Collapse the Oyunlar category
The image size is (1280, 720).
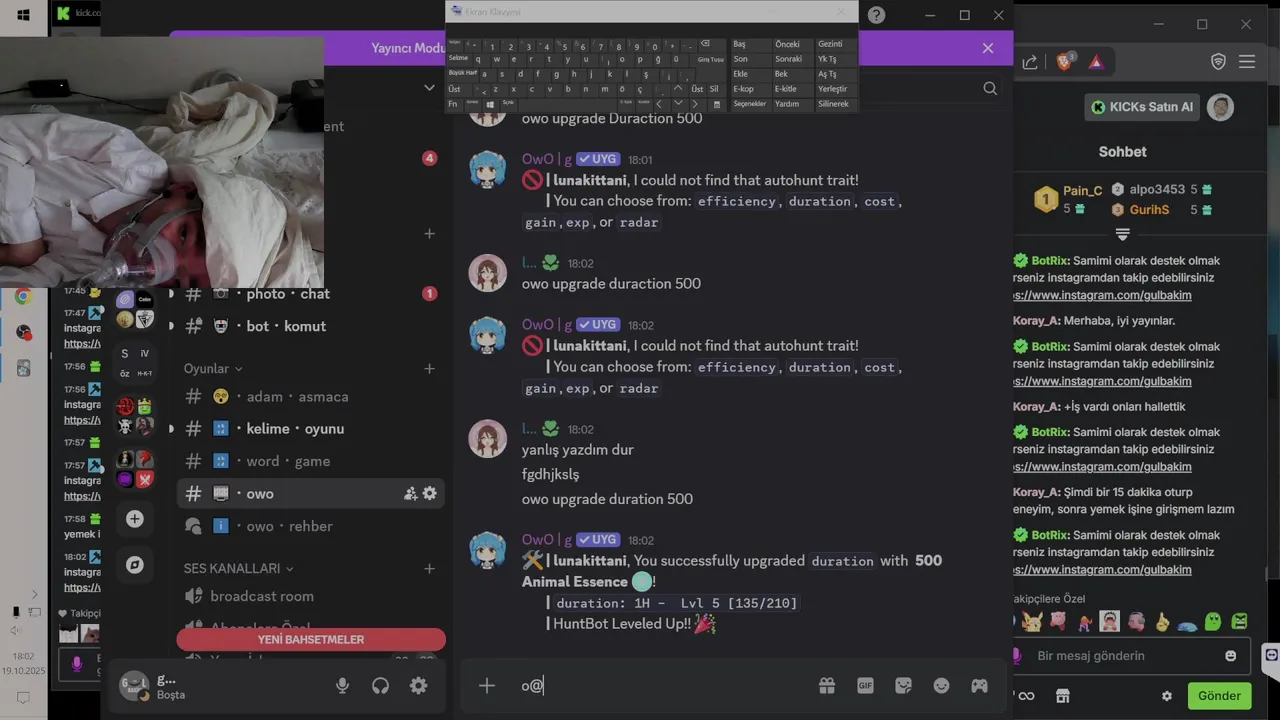pyautogui.click(x=213, y=369)
